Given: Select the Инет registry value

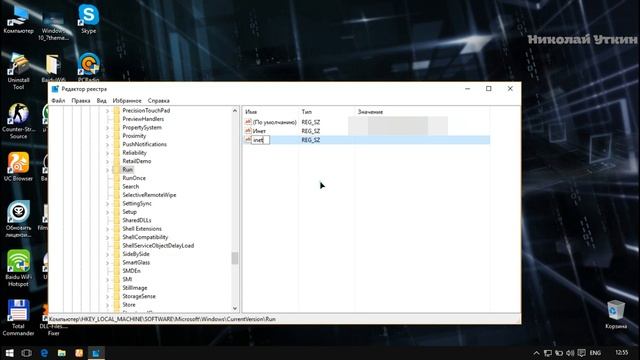Looking at the screenshot, I should point(259,131).
